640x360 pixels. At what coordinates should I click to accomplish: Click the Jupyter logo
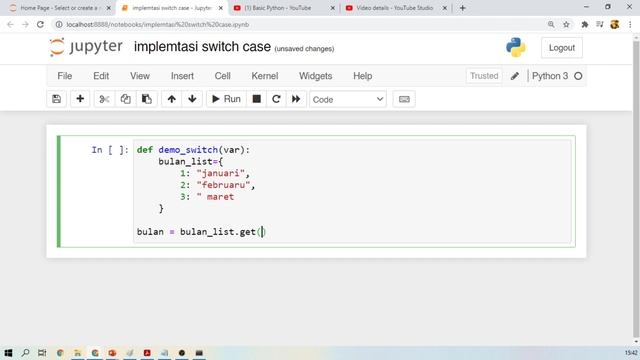click(86, 47)
